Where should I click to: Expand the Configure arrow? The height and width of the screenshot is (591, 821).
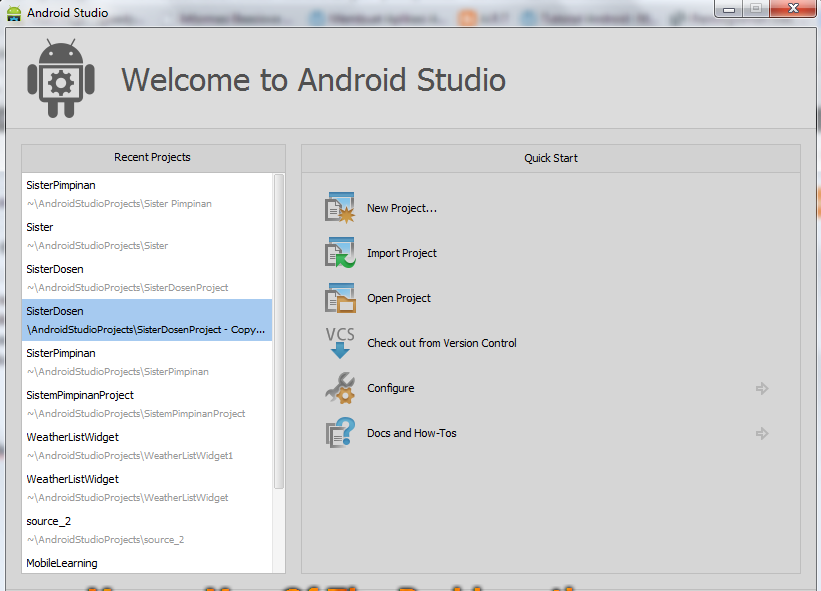tap(762, 388)
